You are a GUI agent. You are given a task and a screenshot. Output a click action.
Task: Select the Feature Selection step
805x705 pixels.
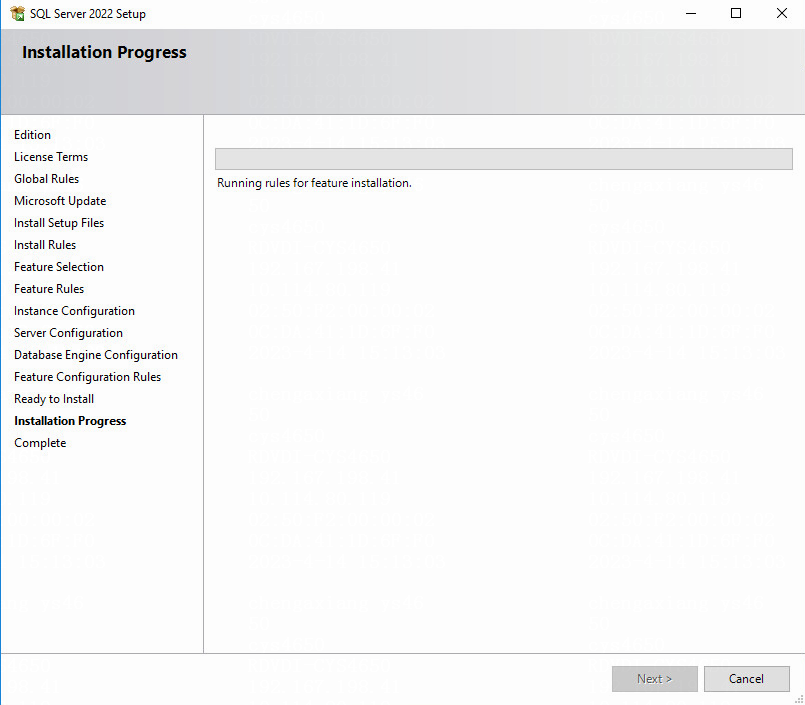pos(59,267)
